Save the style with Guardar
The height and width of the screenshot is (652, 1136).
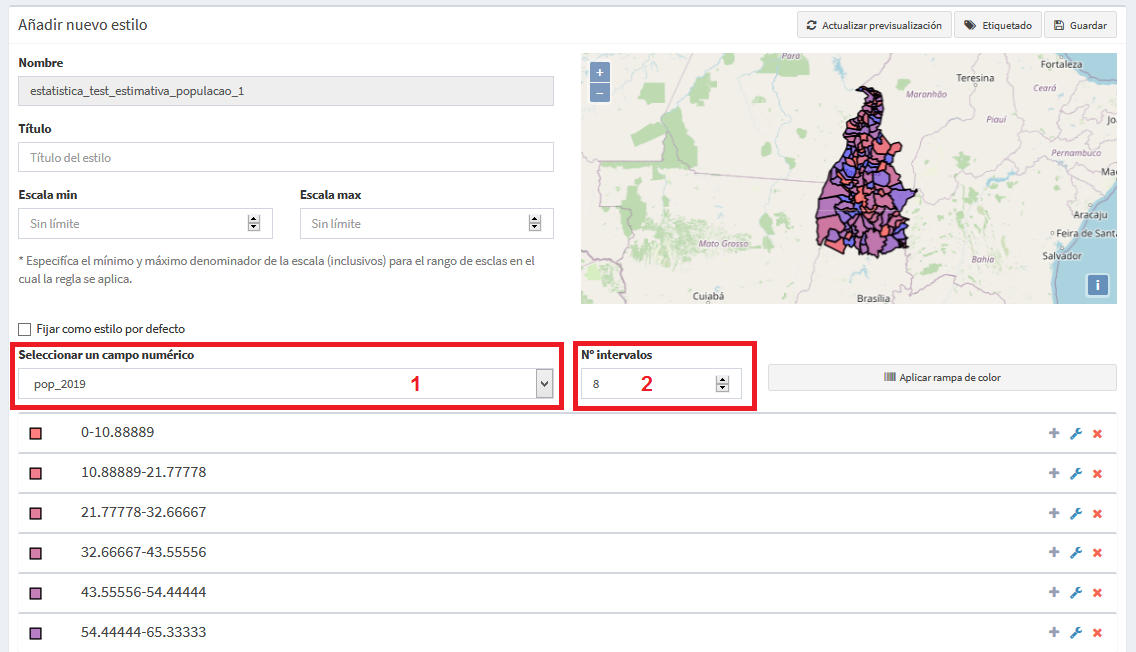1080,25
